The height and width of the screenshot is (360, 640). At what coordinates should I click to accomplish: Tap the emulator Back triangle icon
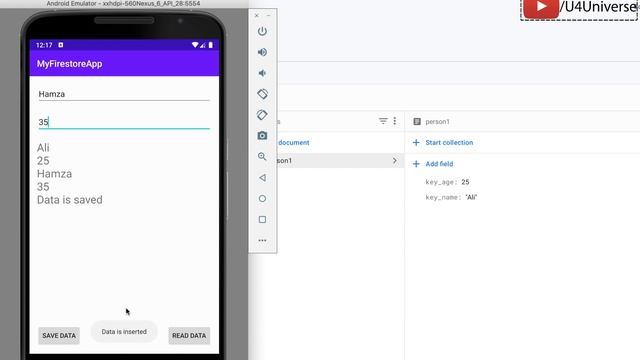tap(262, 178)
